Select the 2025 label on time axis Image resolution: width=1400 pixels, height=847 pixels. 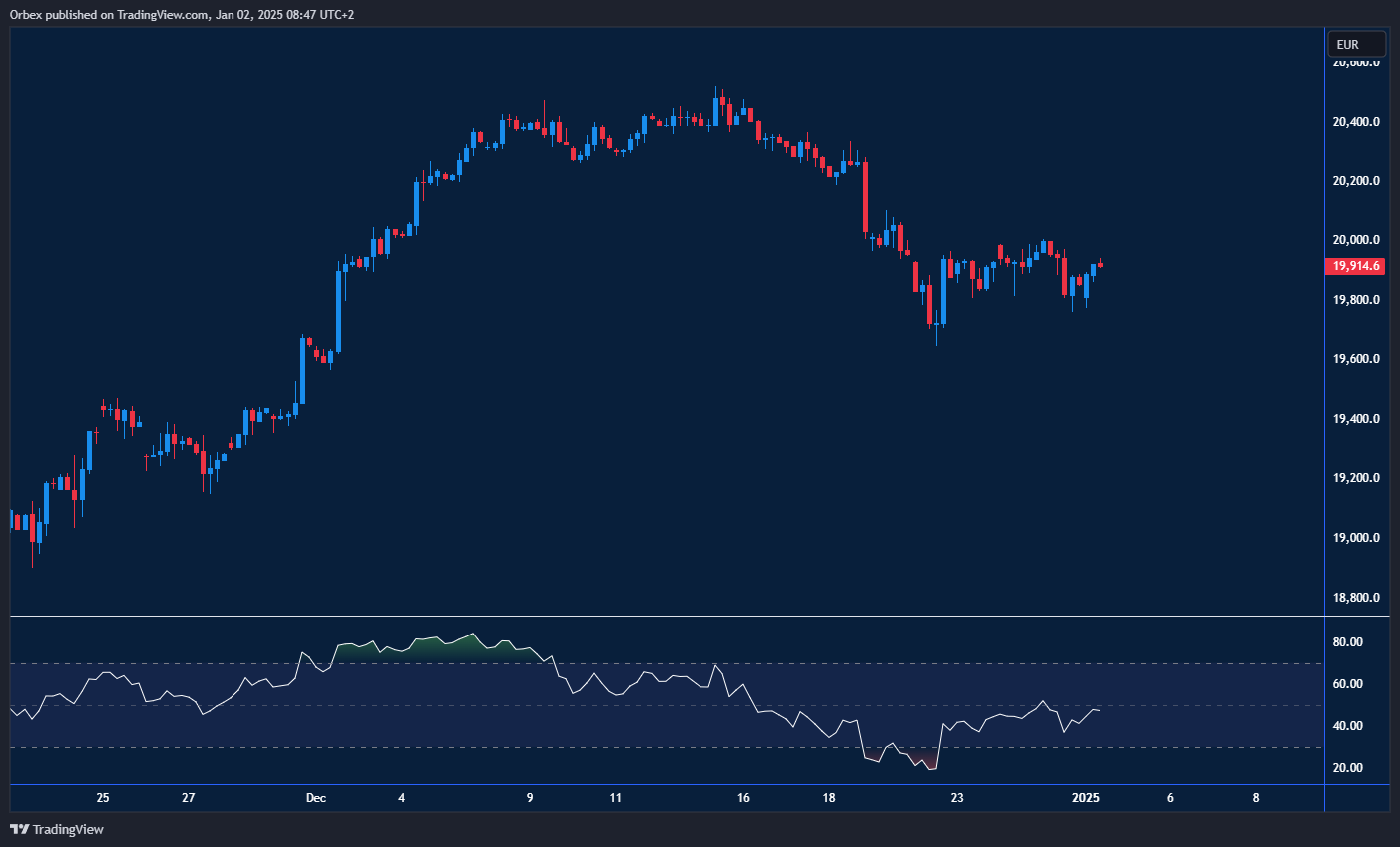pyautogui.click(x=1085, y=798)
